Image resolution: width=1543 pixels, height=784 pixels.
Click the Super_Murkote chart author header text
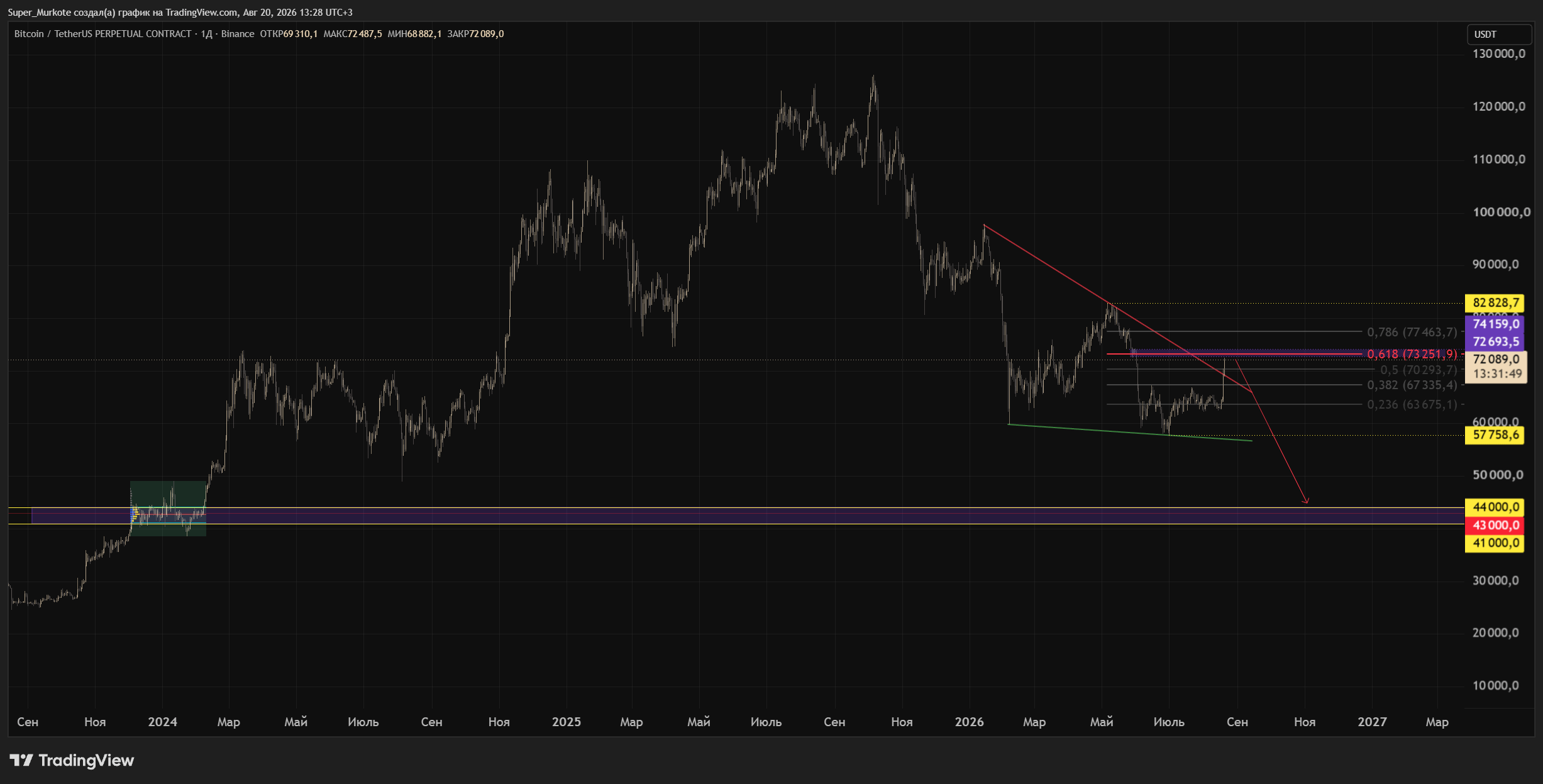(180, 13)
